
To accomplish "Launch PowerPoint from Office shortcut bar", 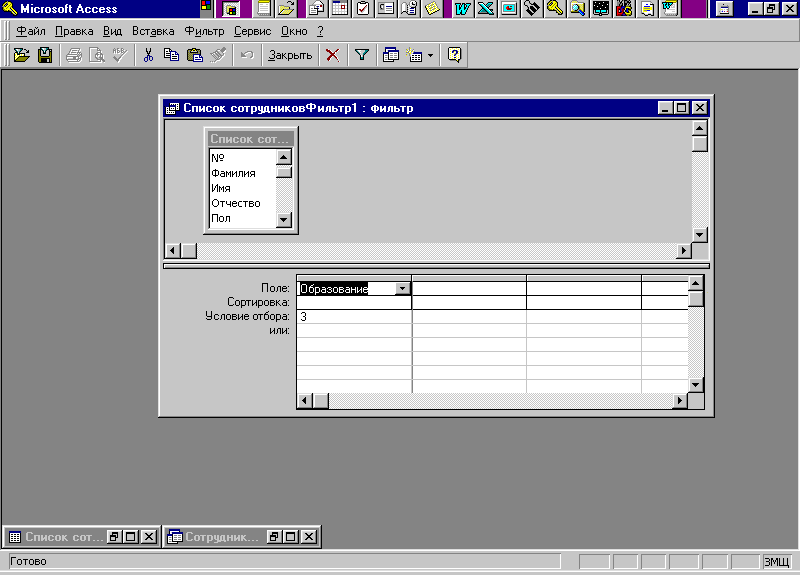I will click(509, 9).
